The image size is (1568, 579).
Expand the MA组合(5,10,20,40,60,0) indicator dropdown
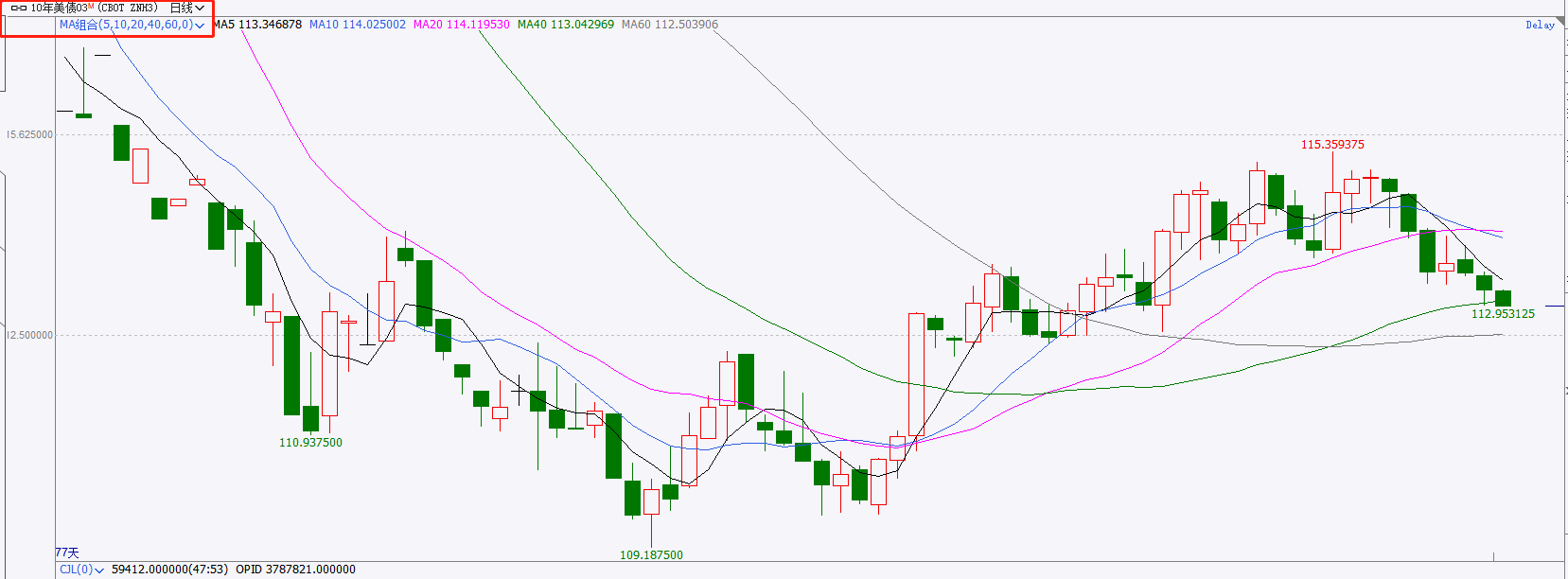(x=132, y=25)
